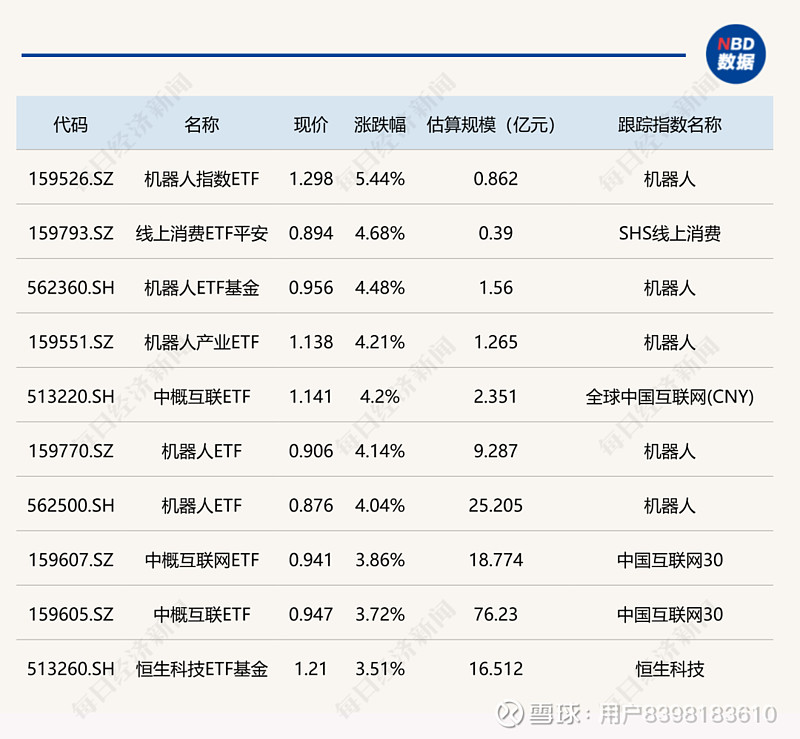Viewport: 800px width, 739px height.
Task: Select ticker code 562500.SH
Action: tap(71, 505)
